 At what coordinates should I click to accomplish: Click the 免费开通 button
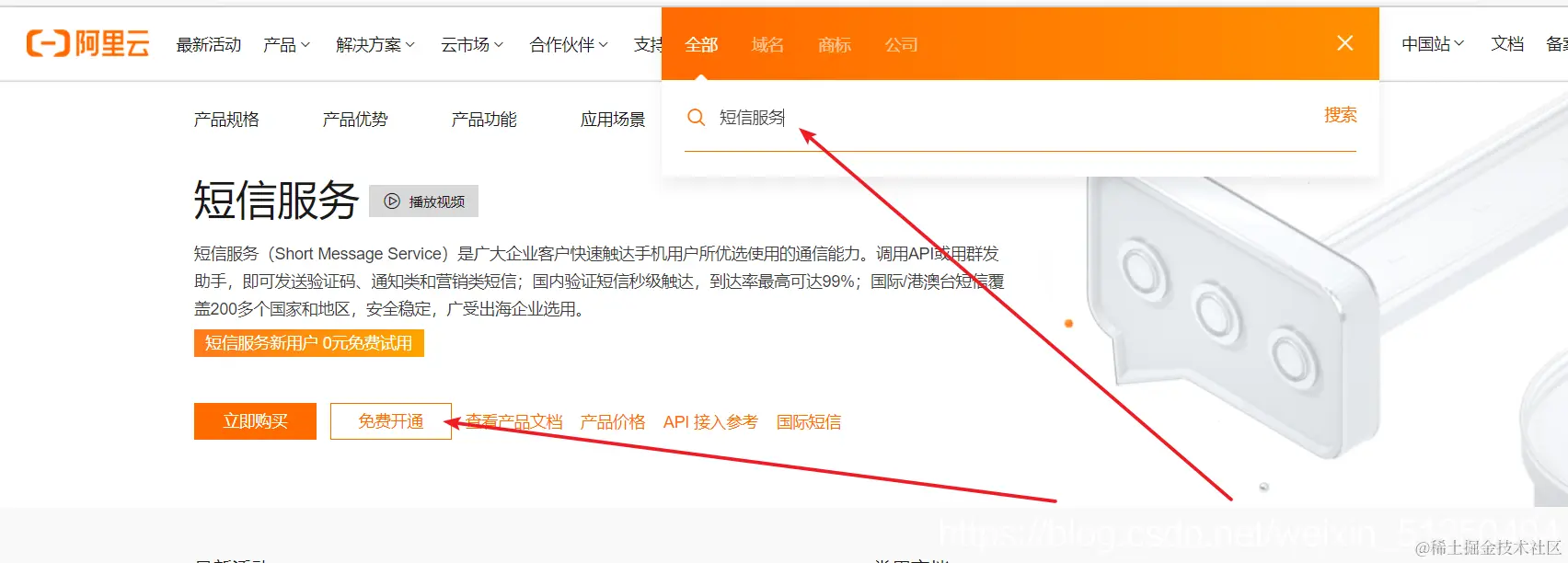point(391,421)
